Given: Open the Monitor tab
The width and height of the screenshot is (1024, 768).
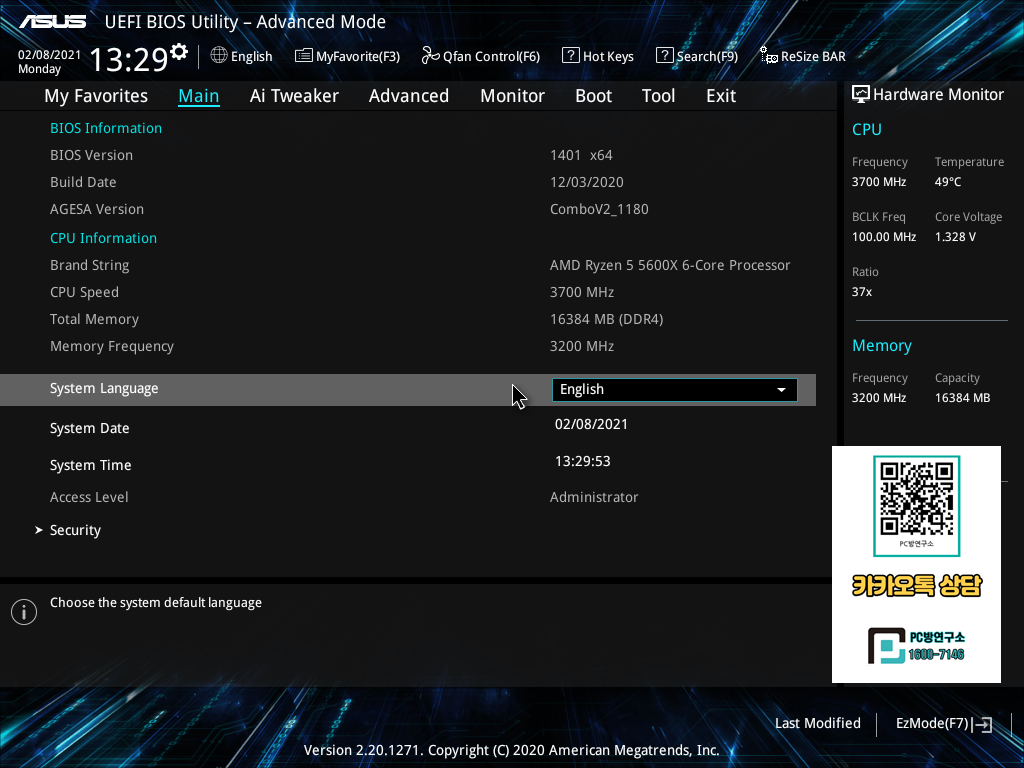Looking at the screenshot, I should 512,96.
